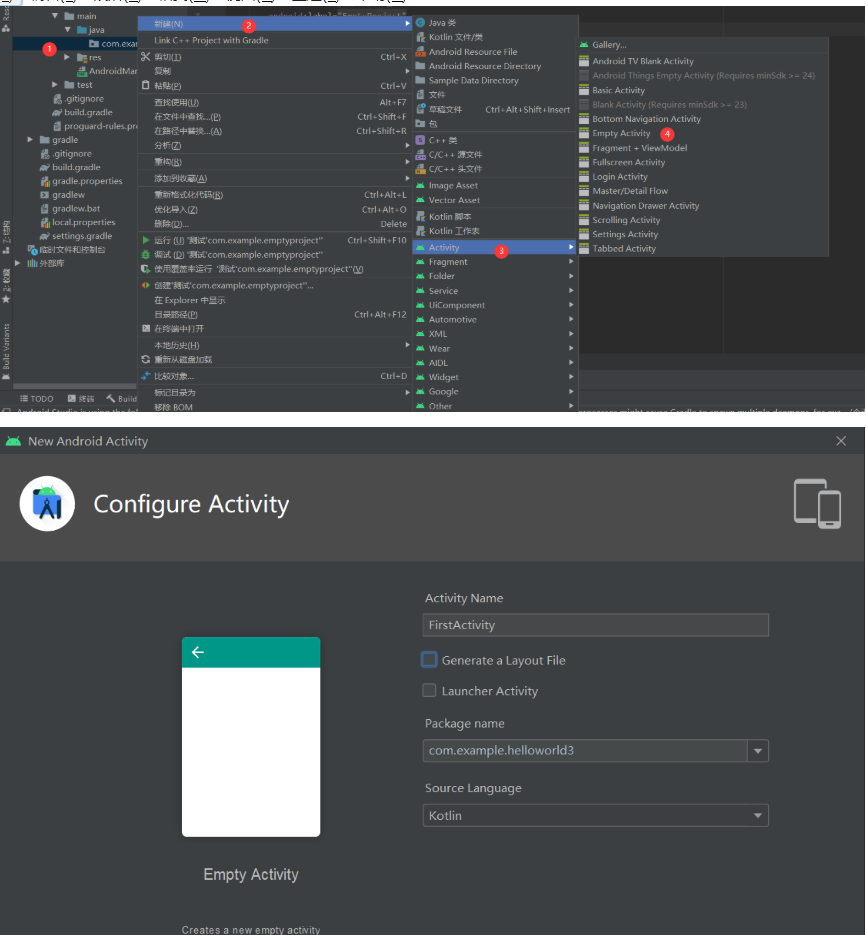The height and width of the screenshot is (935, 866).
Task: Select the gradlew.bat file
Action: (70, 208)
